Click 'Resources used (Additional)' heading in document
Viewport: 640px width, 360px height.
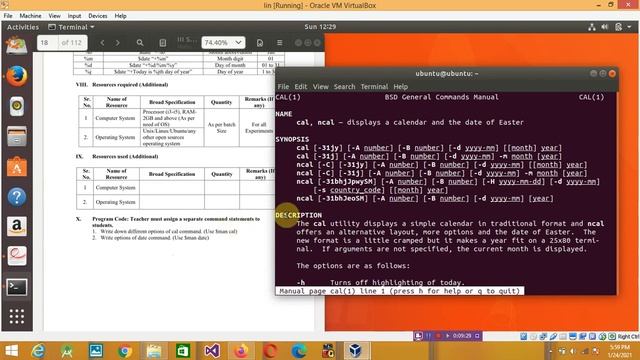pos(125,156)
